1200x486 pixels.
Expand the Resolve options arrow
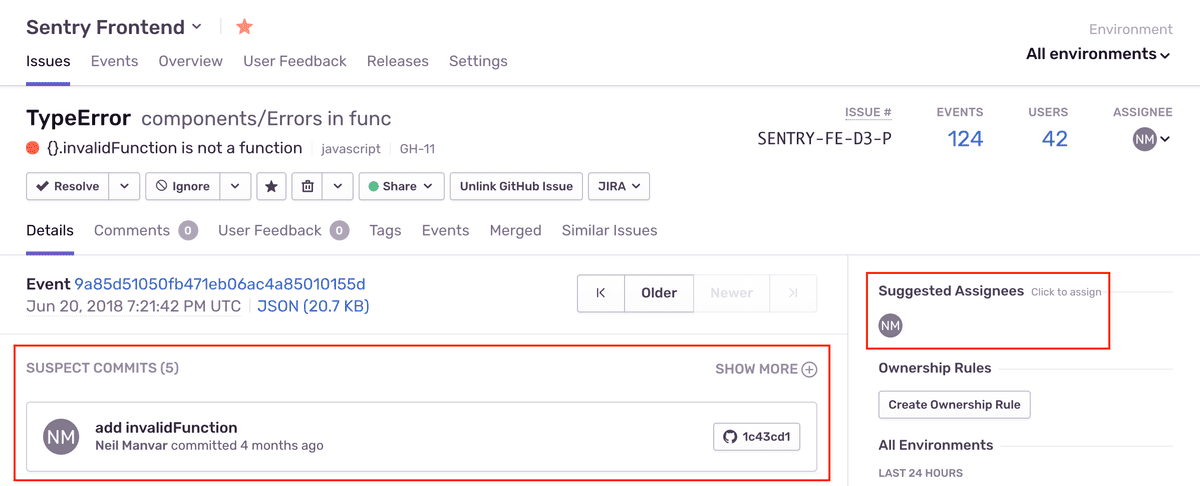pyautogui.click(x=124, y=186)
